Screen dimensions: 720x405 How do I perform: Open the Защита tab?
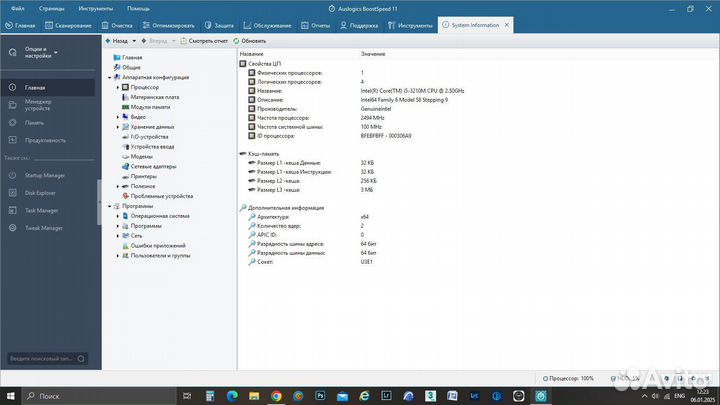pyautogui.click(x=219, y=25)
